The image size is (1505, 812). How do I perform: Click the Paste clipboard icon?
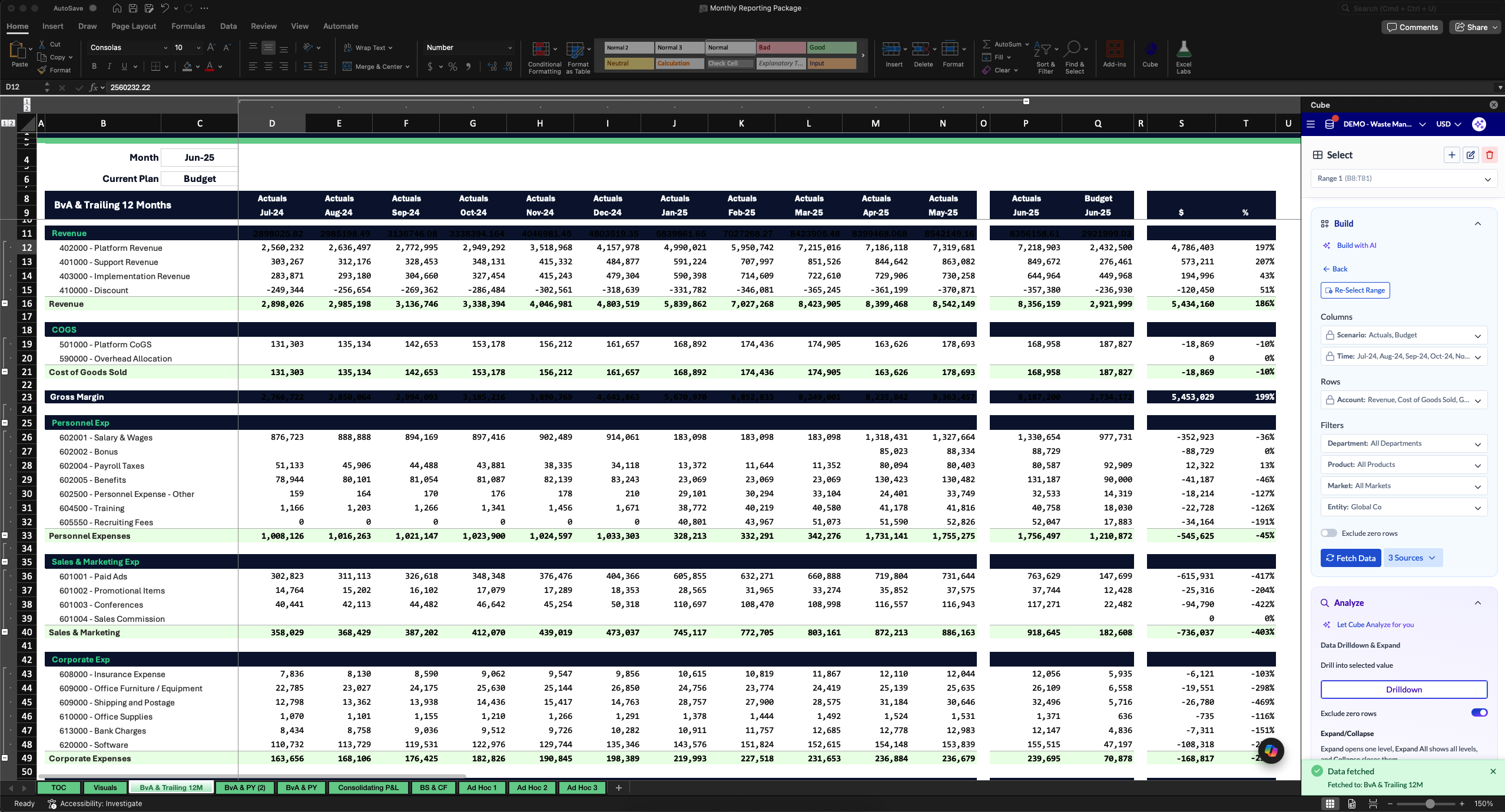[x=18, y=51]
